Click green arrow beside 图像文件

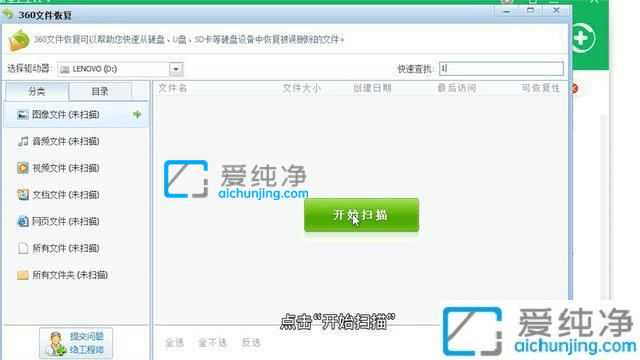coord(137,114)
